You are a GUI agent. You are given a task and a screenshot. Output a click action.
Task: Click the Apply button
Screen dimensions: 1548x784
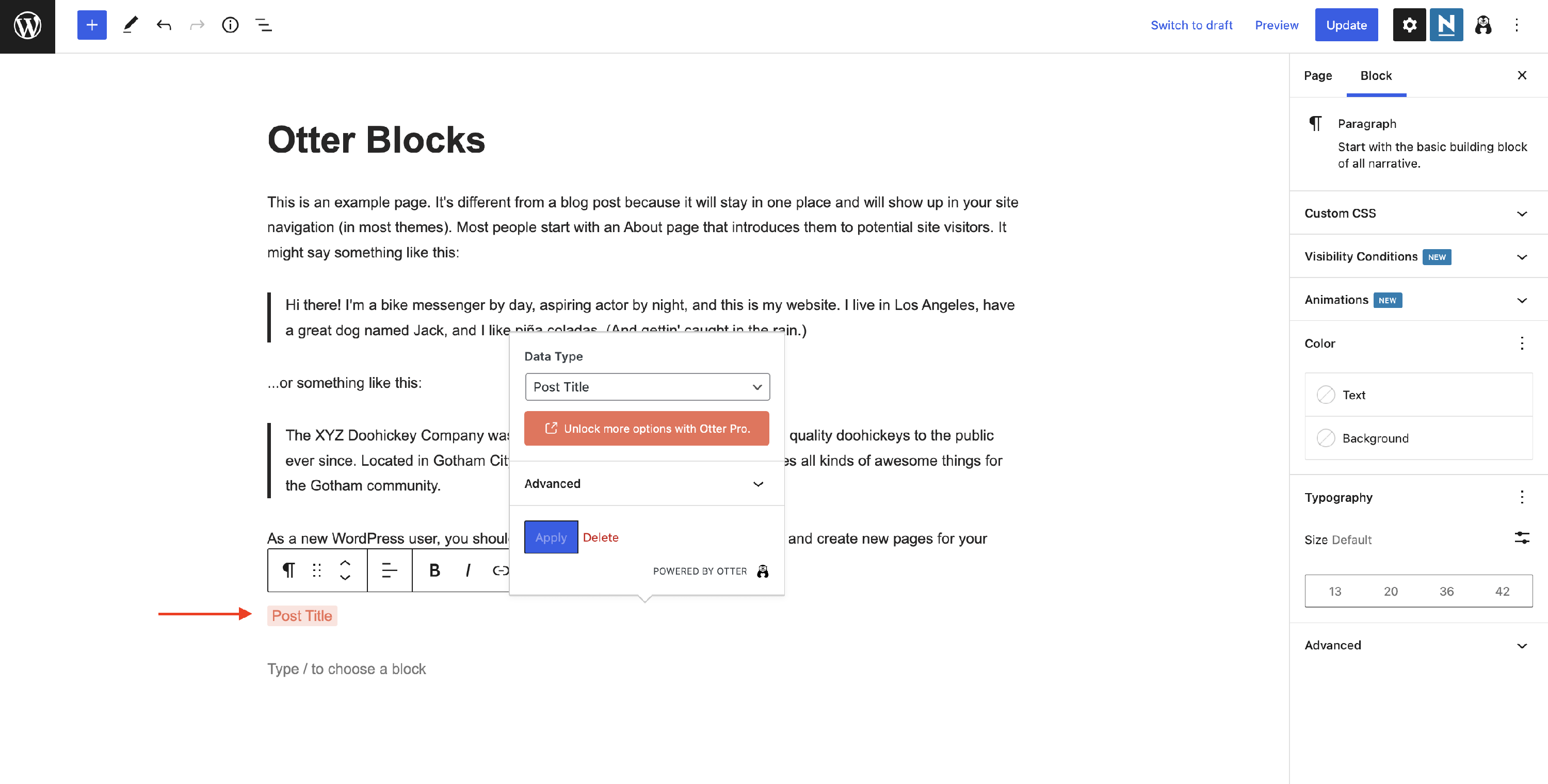(x=551, y=537)
